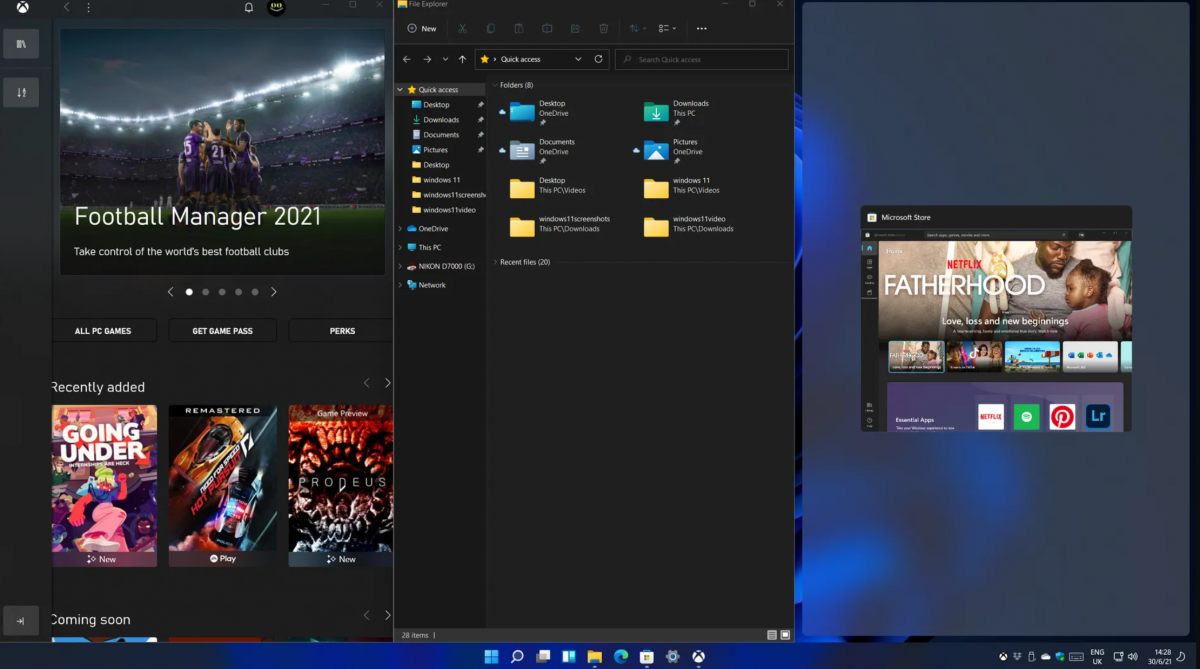
Task: Go up one folder level in File Explorer
Action: tap(462, 59)
